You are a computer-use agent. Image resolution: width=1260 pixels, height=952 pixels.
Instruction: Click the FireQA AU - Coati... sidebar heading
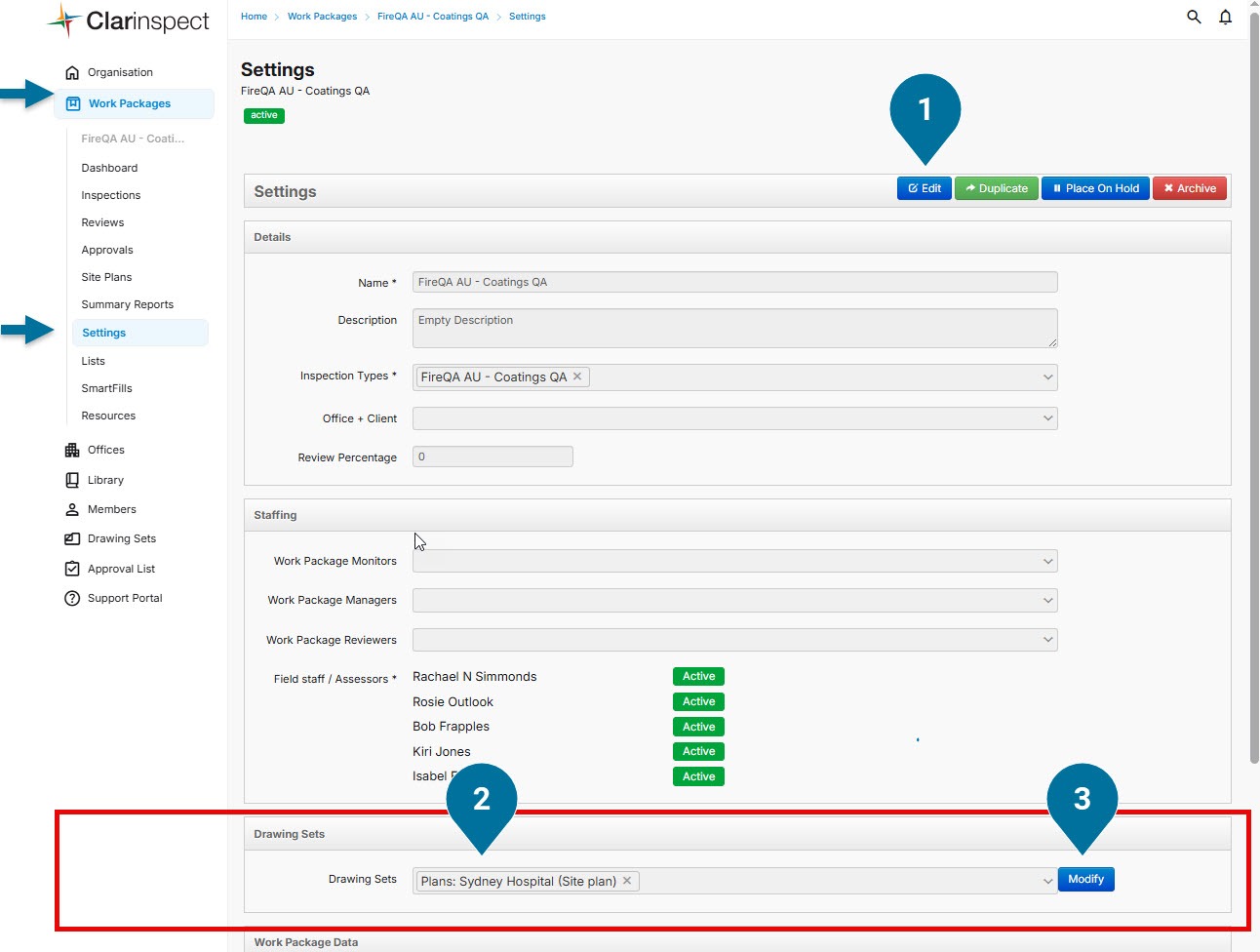coord(133,139)
